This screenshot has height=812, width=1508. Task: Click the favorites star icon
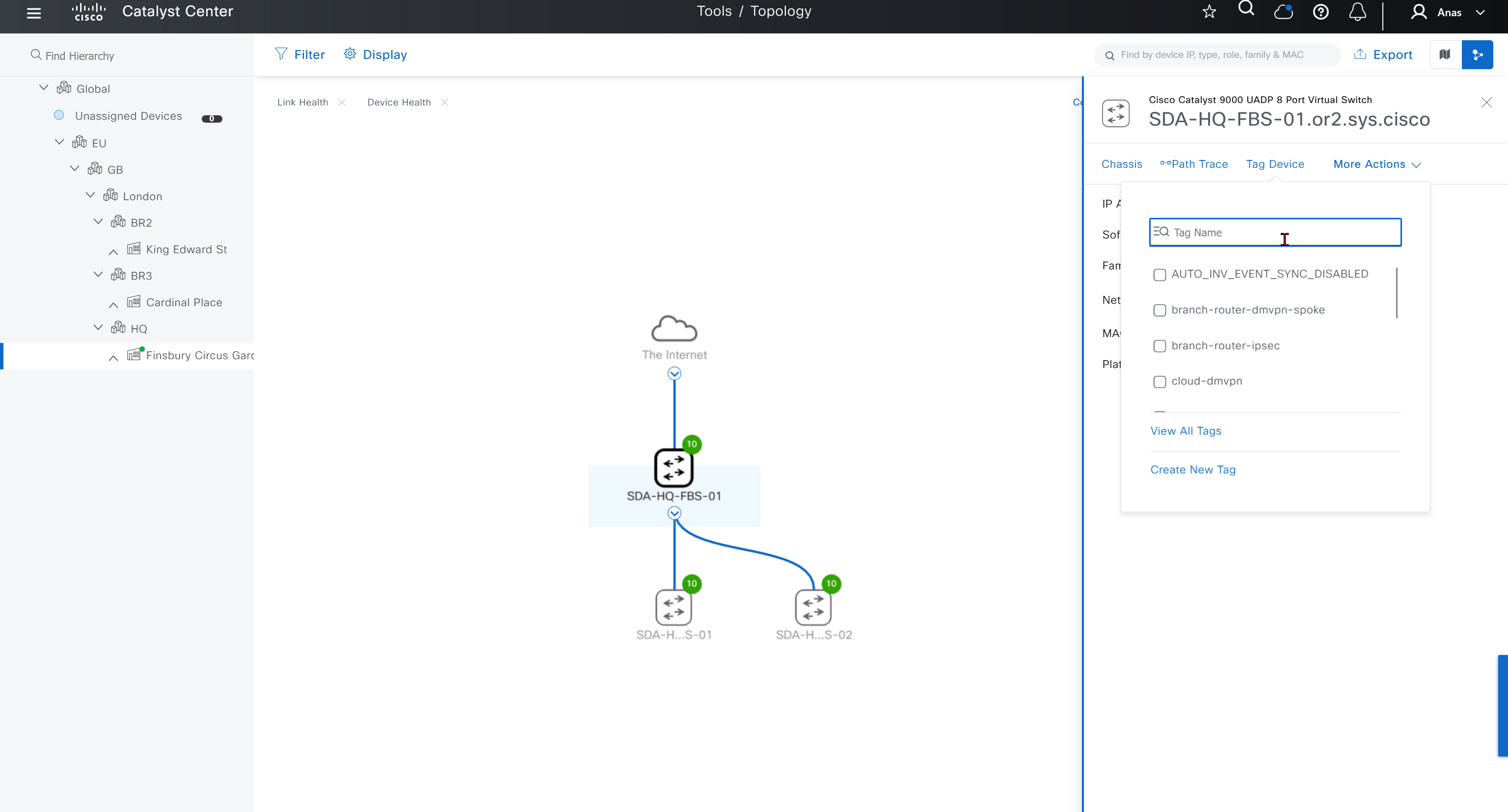[1210, 12]
